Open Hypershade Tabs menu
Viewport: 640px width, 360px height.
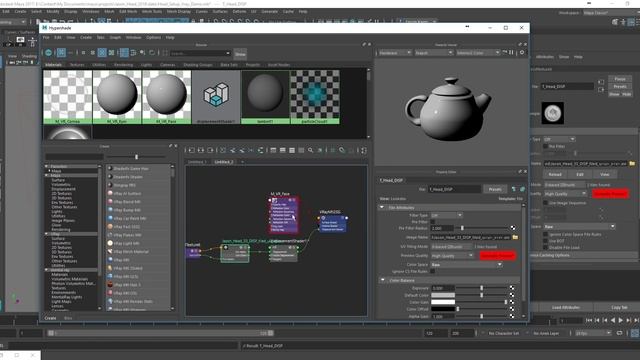100,37
